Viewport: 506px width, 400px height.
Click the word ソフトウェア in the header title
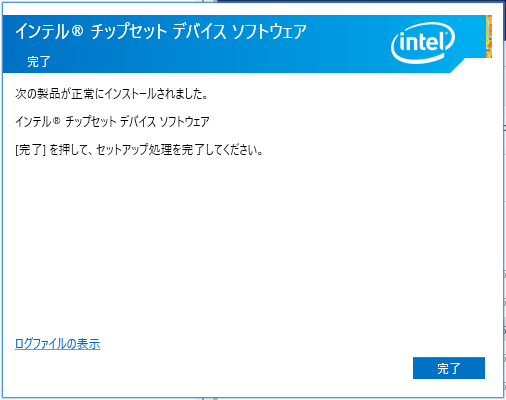coord(269,32)
